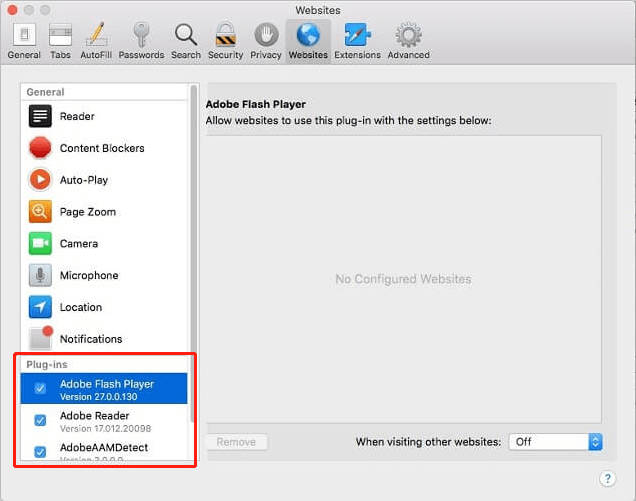Image resolution: width=636 pixels, height=501 pixels.
Task: Open the 'When visiting other websites' dropdown
Action: pos(555,442)
